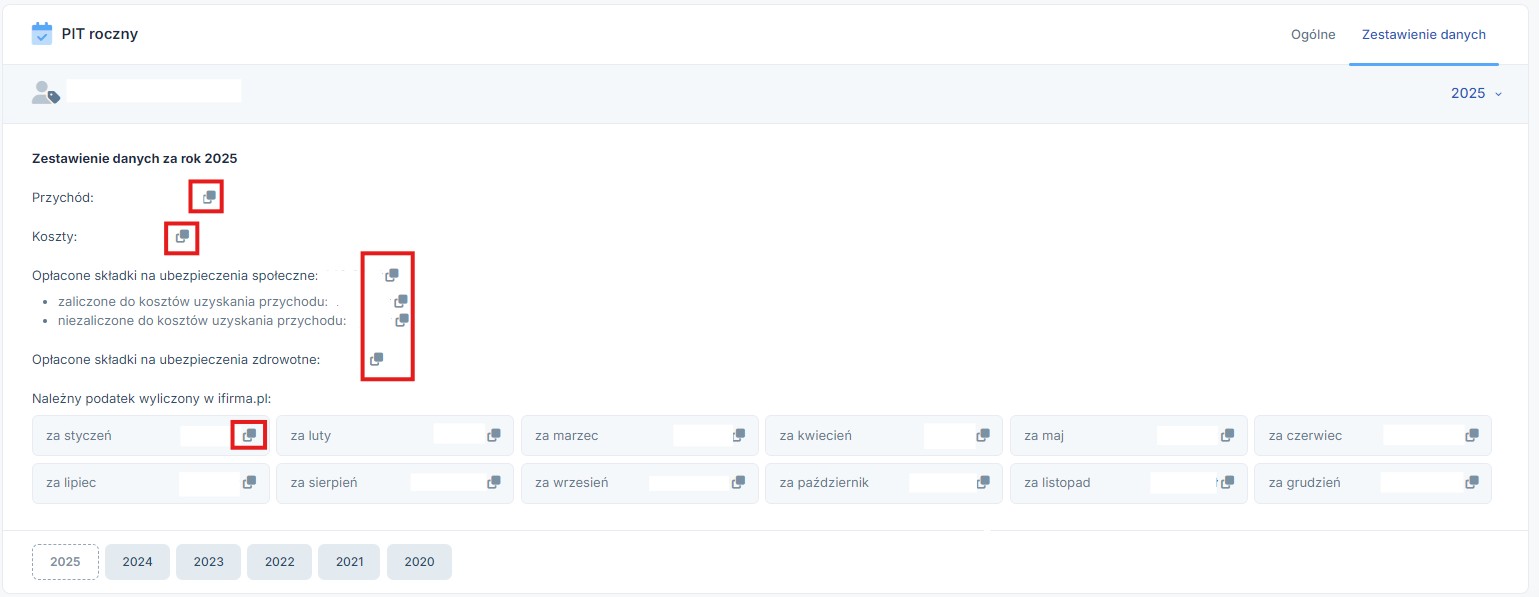
Task: Select year 2024 button
Action: [137, 562]
